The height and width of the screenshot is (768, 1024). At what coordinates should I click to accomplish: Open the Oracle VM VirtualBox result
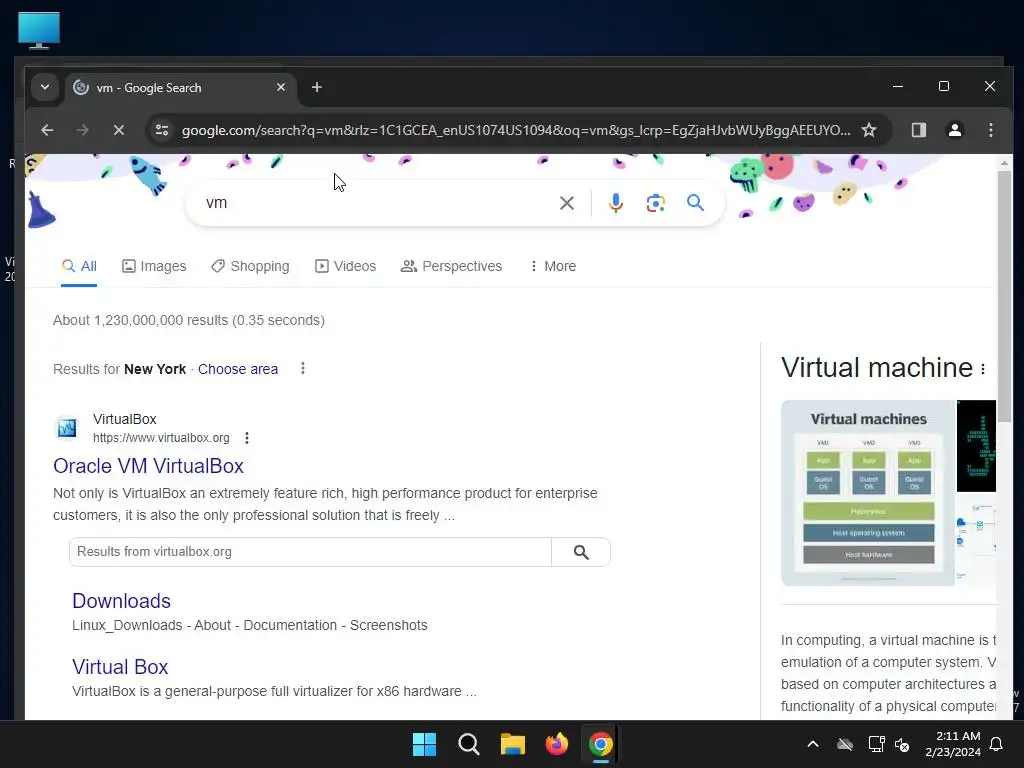(148, 466)
